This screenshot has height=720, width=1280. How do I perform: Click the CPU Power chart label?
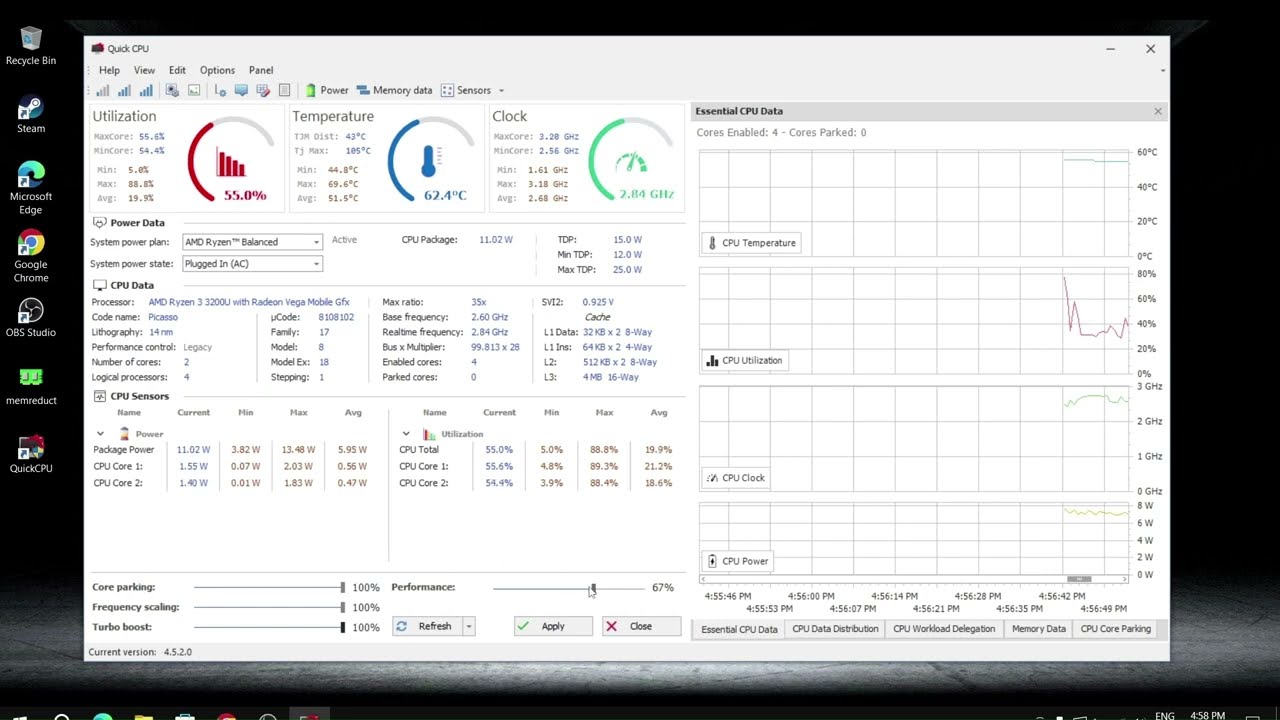[737, 561]
